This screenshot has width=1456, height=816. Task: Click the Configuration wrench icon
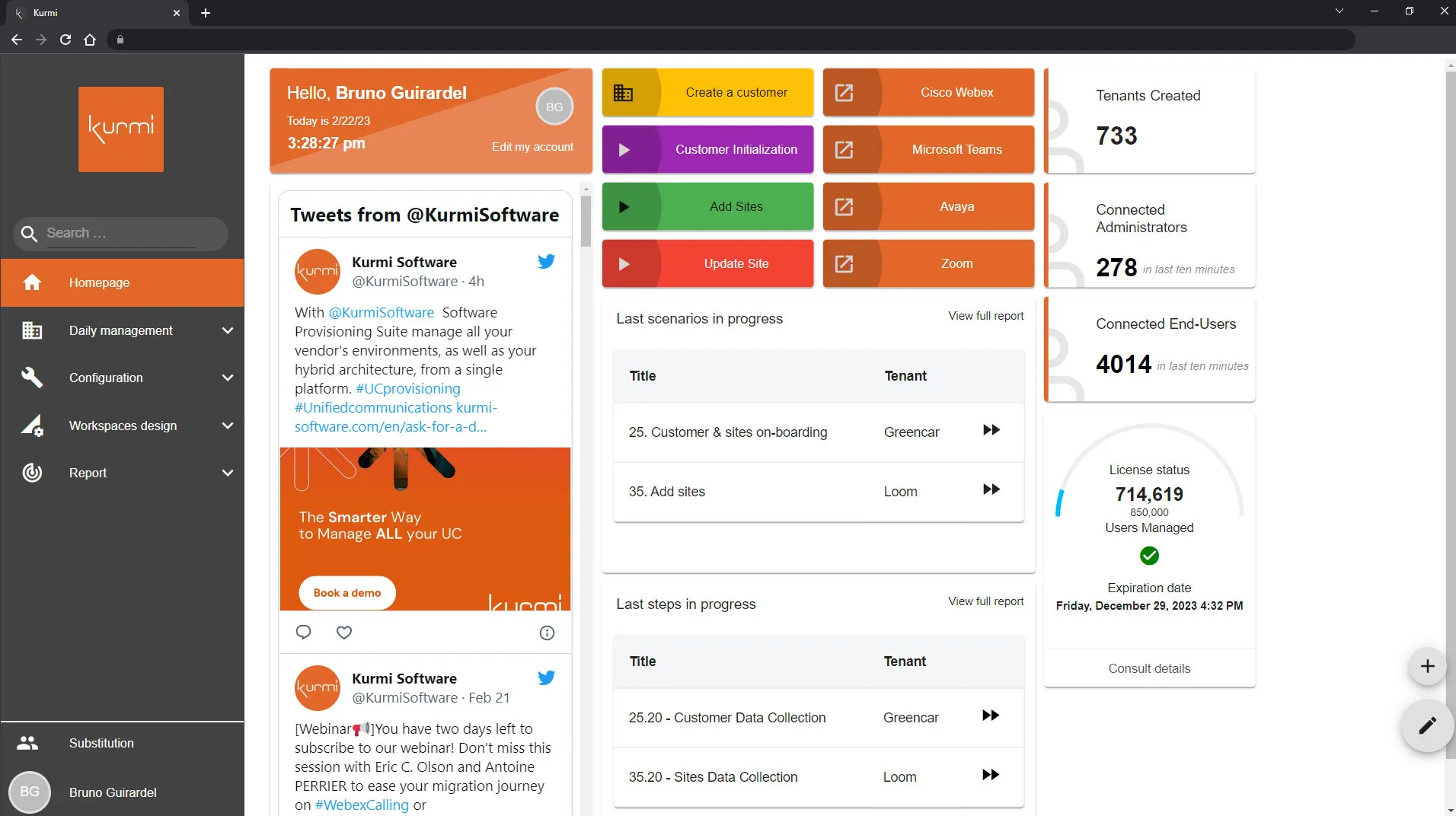click(x=32, y=378)
